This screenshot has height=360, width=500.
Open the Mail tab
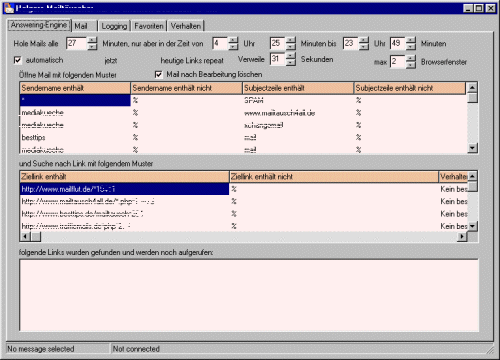click(x=81, y=26)
